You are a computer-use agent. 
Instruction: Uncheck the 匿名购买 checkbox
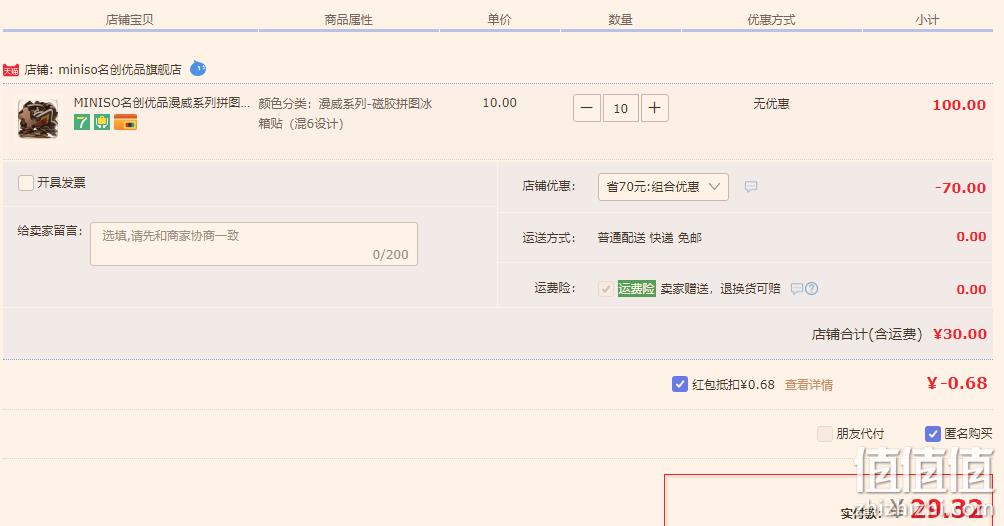[933, 434]
